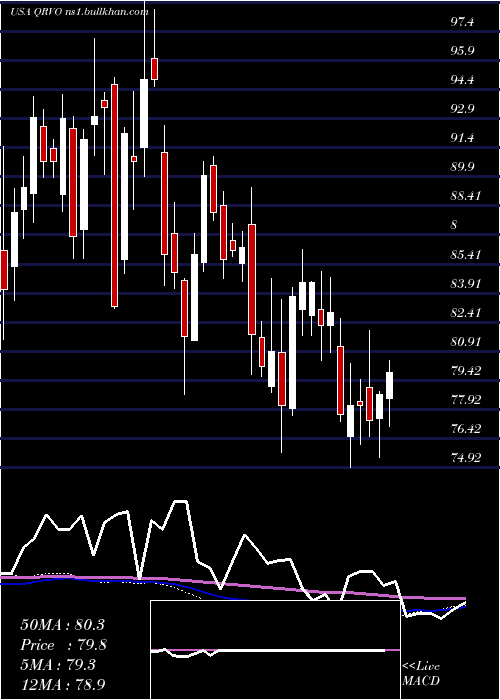Click the 88.41 price axis label
The height and width of the screenshot is (700, 500).
point(466,197)
